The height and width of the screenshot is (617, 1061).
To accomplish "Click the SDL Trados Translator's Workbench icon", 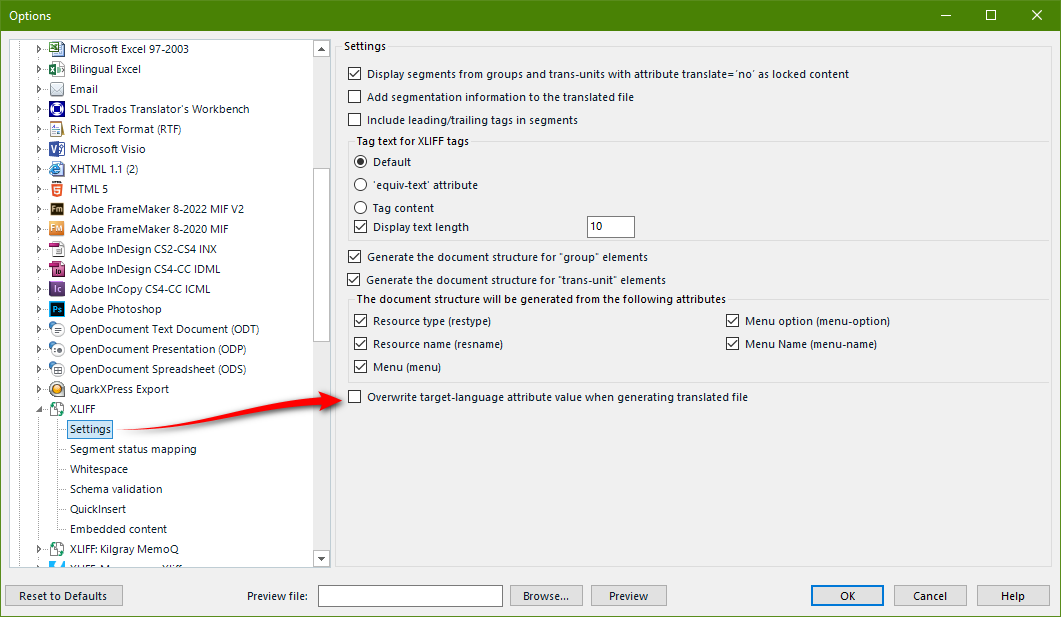I will click(58, 109).
